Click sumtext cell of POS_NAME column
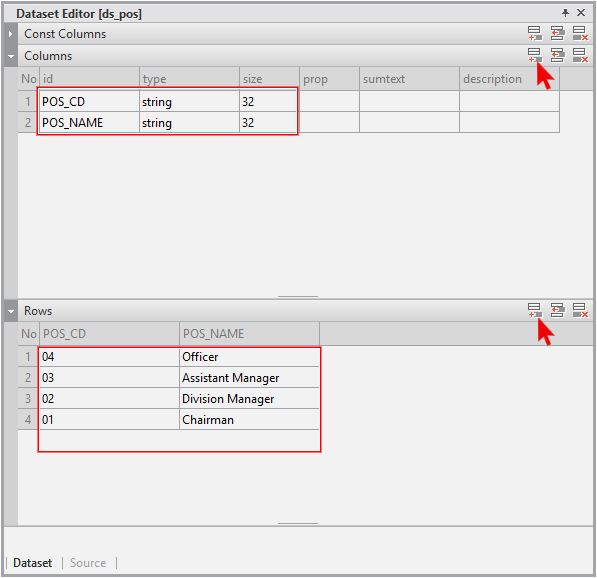Screen dimensions: 597x578 409,122
